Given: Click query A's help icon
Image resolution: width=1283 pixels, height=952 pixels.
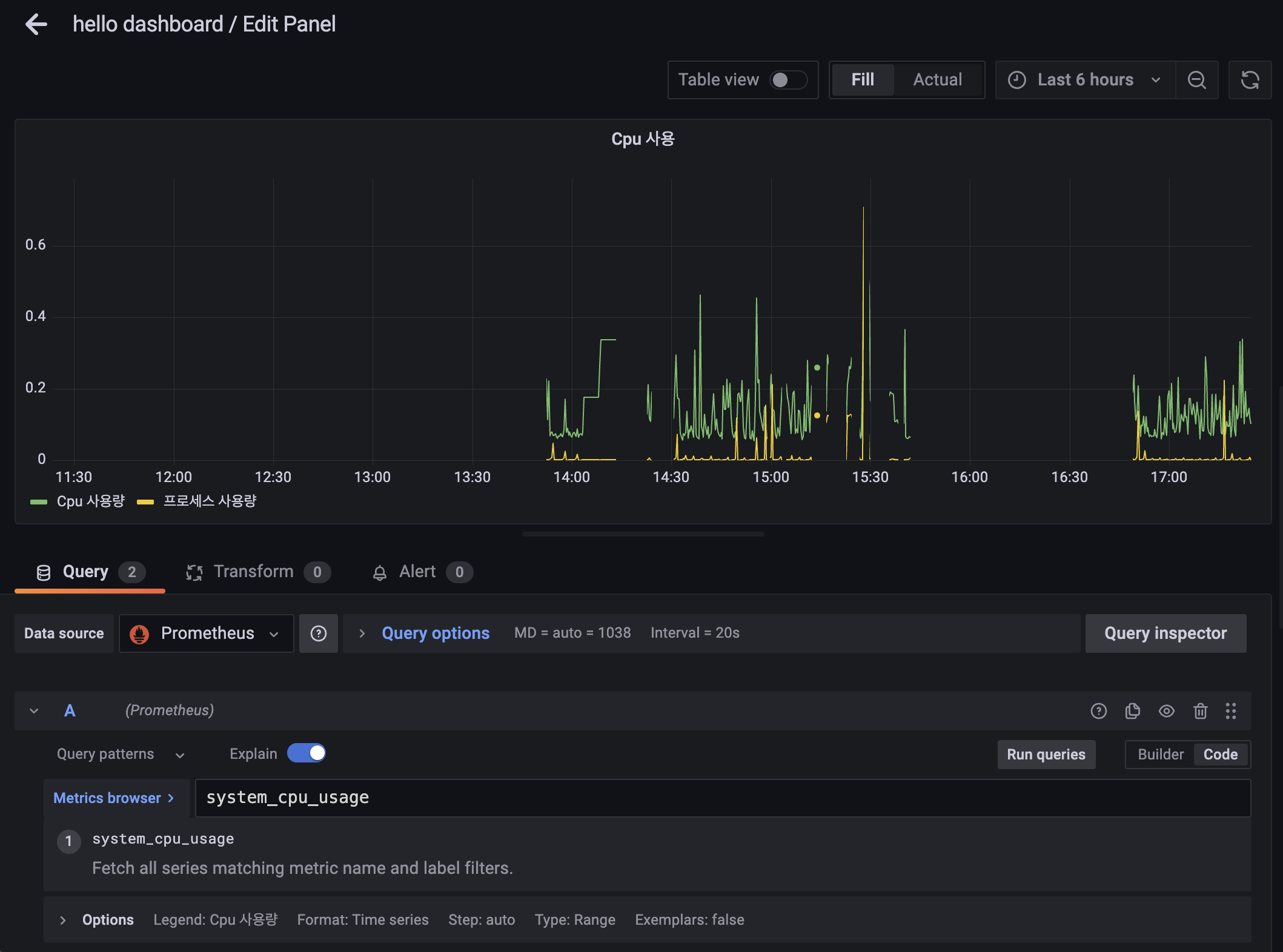Looking at the screenshot, I should pyautogui.click(x=1098, y=711).
